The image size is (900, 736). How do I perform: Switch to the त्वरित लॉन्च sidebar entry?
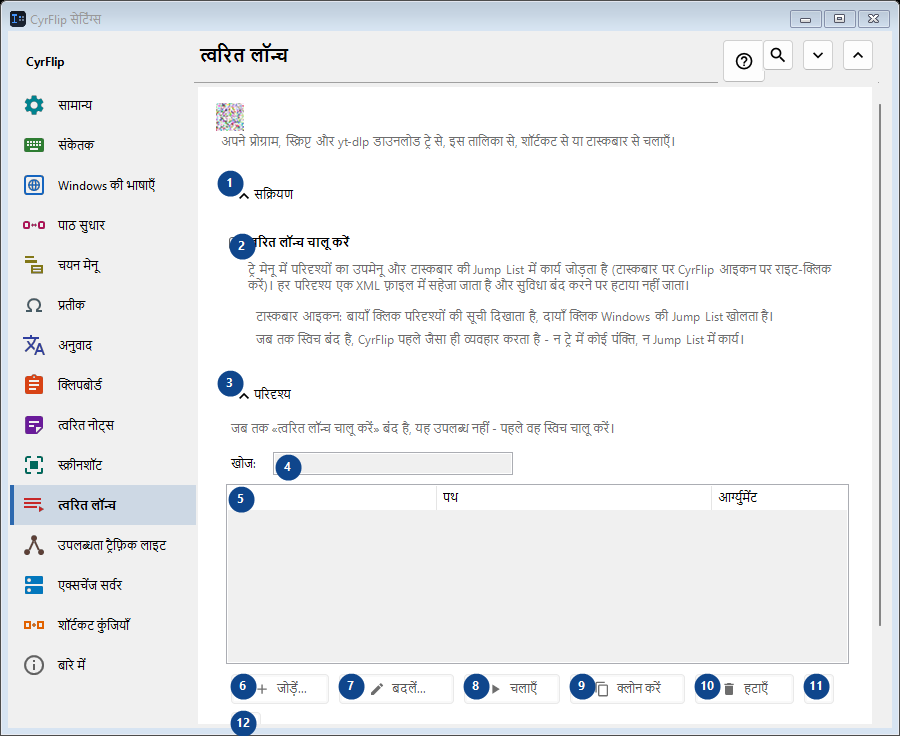coord(103,505)
